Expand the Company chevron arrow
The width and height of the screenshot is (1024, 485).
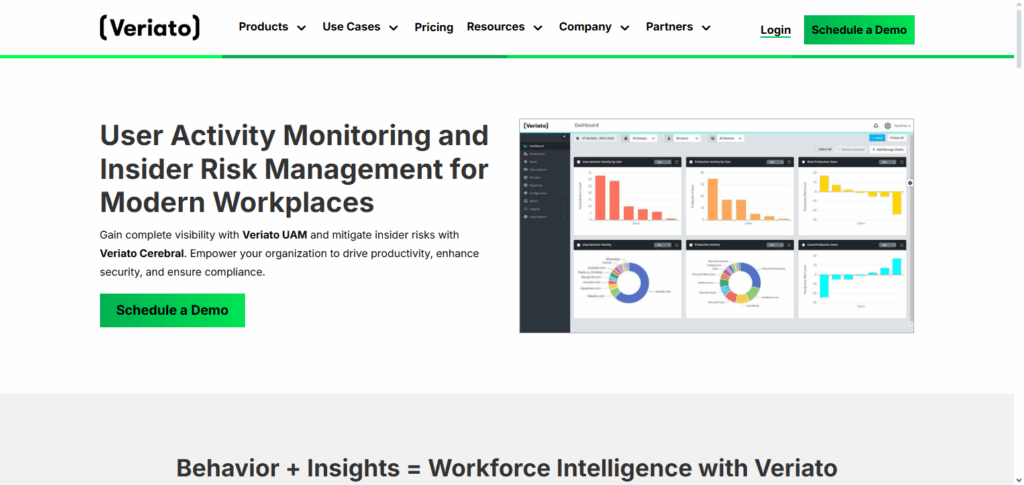click(624, 28)
